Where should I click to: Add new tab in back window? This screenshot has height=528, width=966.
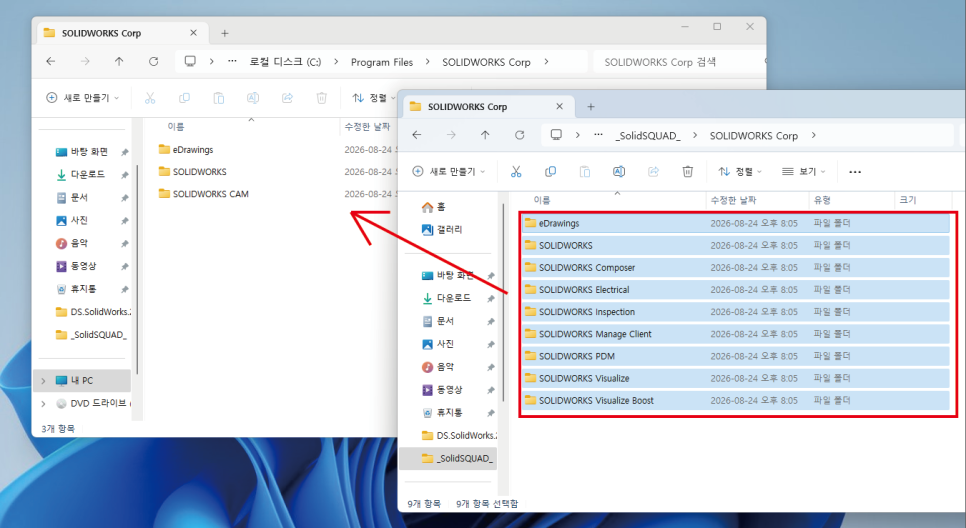[x=225, y=33]
